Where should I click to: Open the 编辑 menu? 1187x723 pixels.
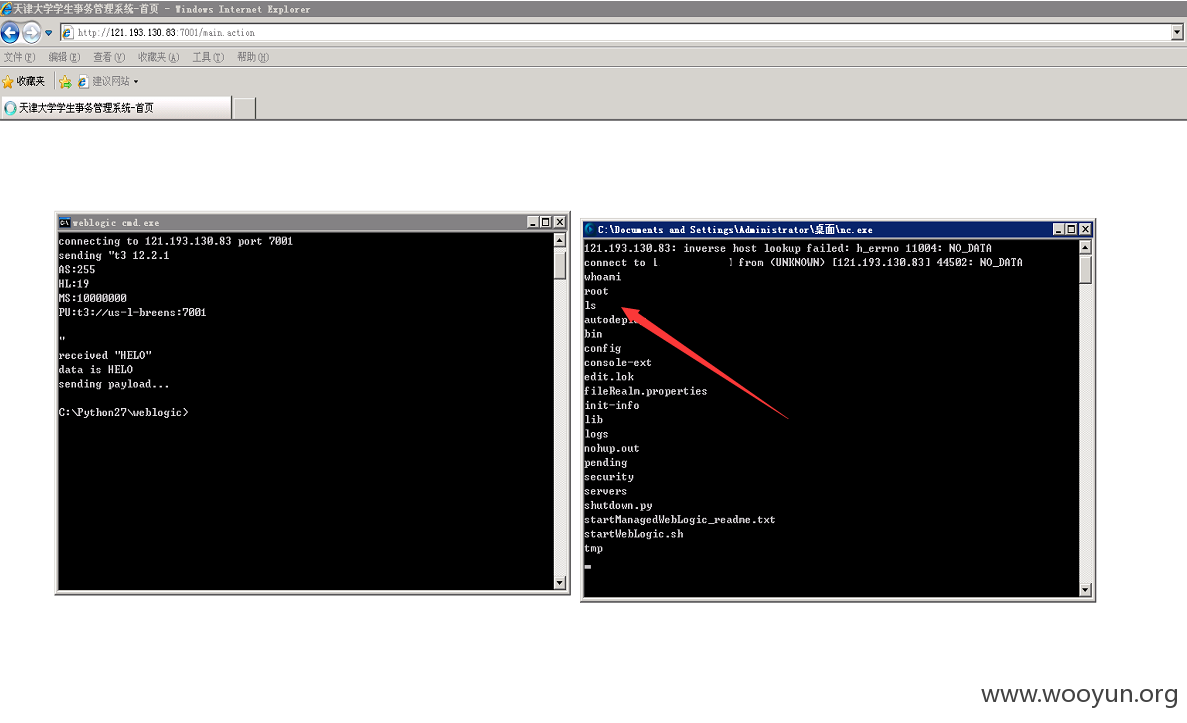point(64,57)
